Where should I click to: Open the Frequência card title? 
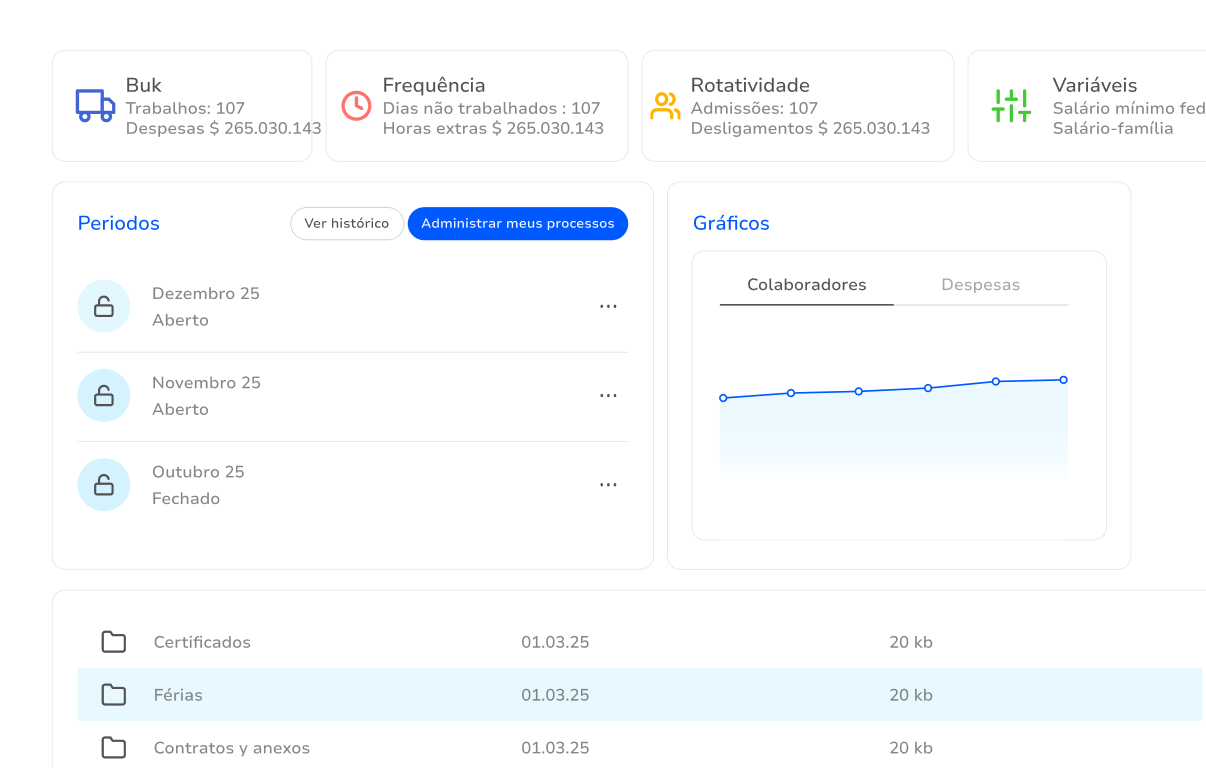click(434, 86)
